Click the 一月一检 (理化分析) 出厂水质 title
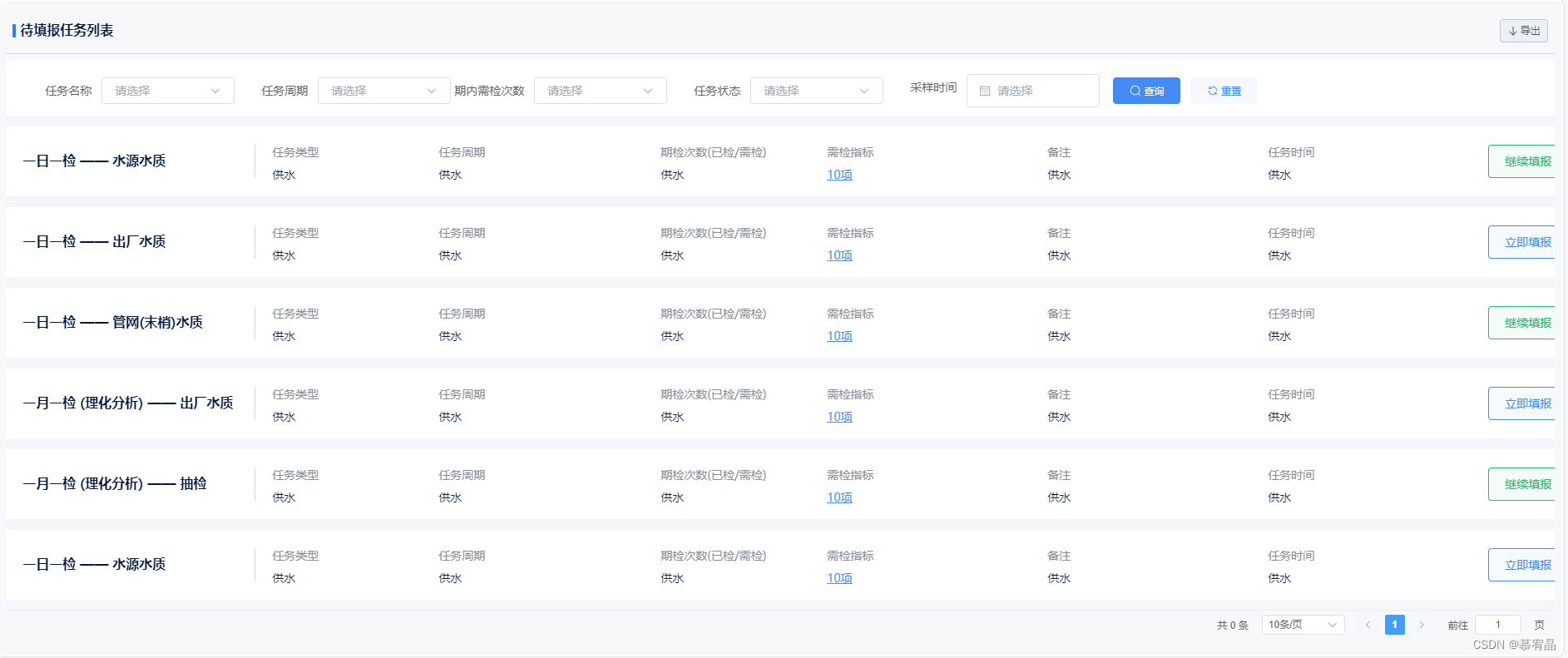This screenshot has height=658, width=1568. click(128, 403)
